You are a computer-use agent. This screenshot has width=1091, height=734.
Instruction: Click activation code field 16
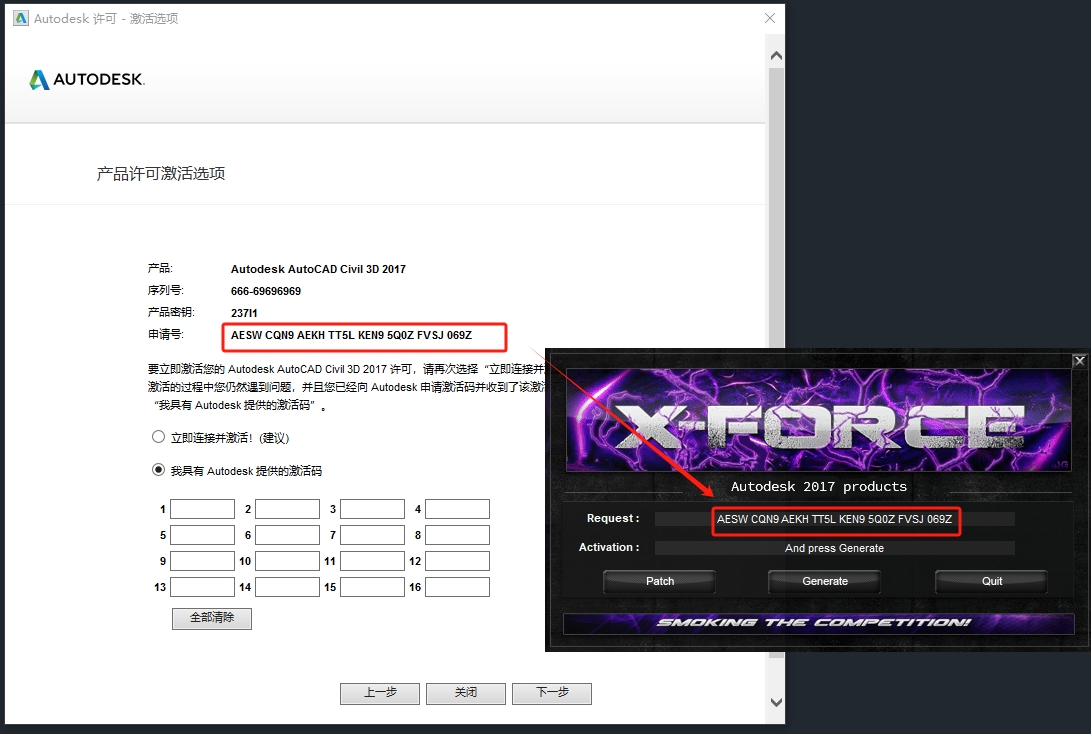(x=457, y=587)
